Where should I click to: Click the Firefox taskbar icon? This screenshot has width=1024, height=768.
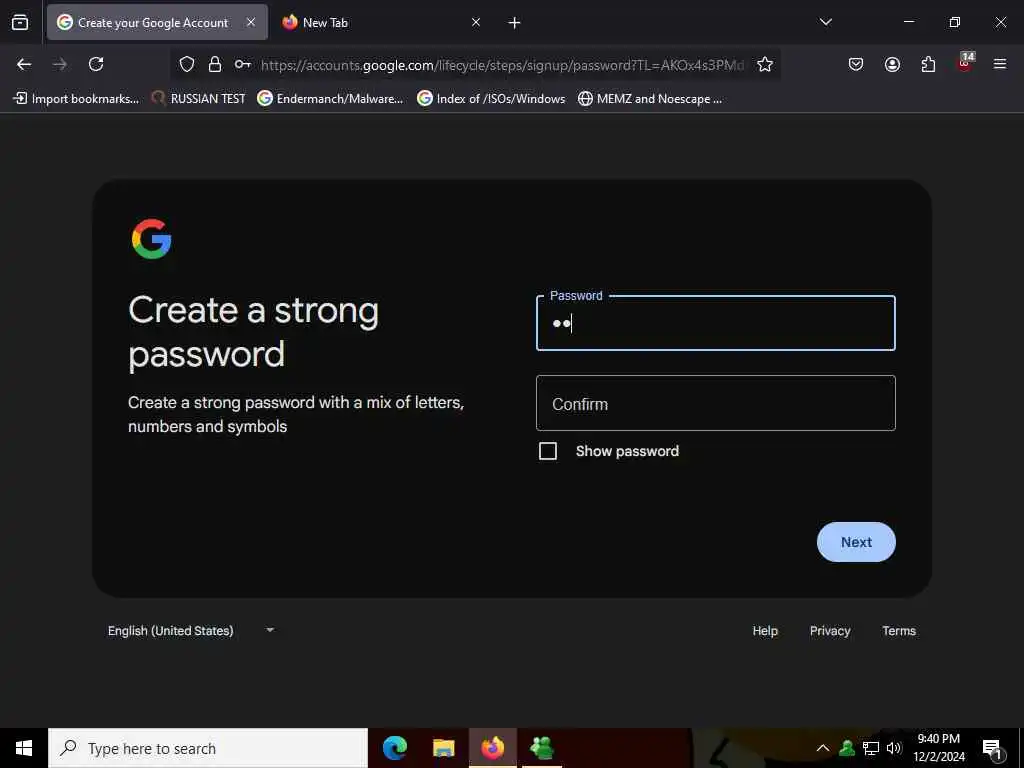(492, 748)
